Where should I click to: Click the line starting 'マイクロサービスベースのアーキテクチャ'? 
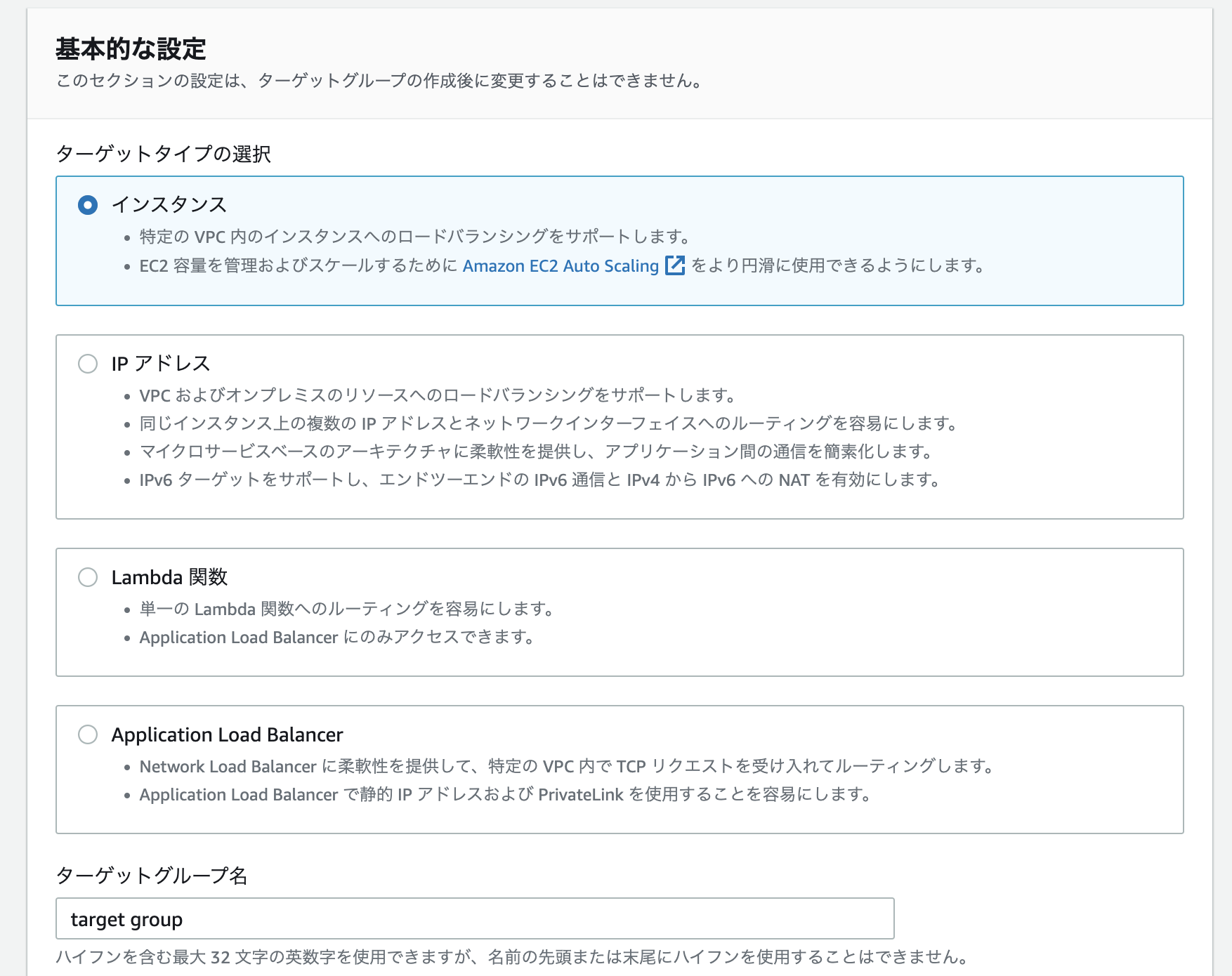pos(537,451)
